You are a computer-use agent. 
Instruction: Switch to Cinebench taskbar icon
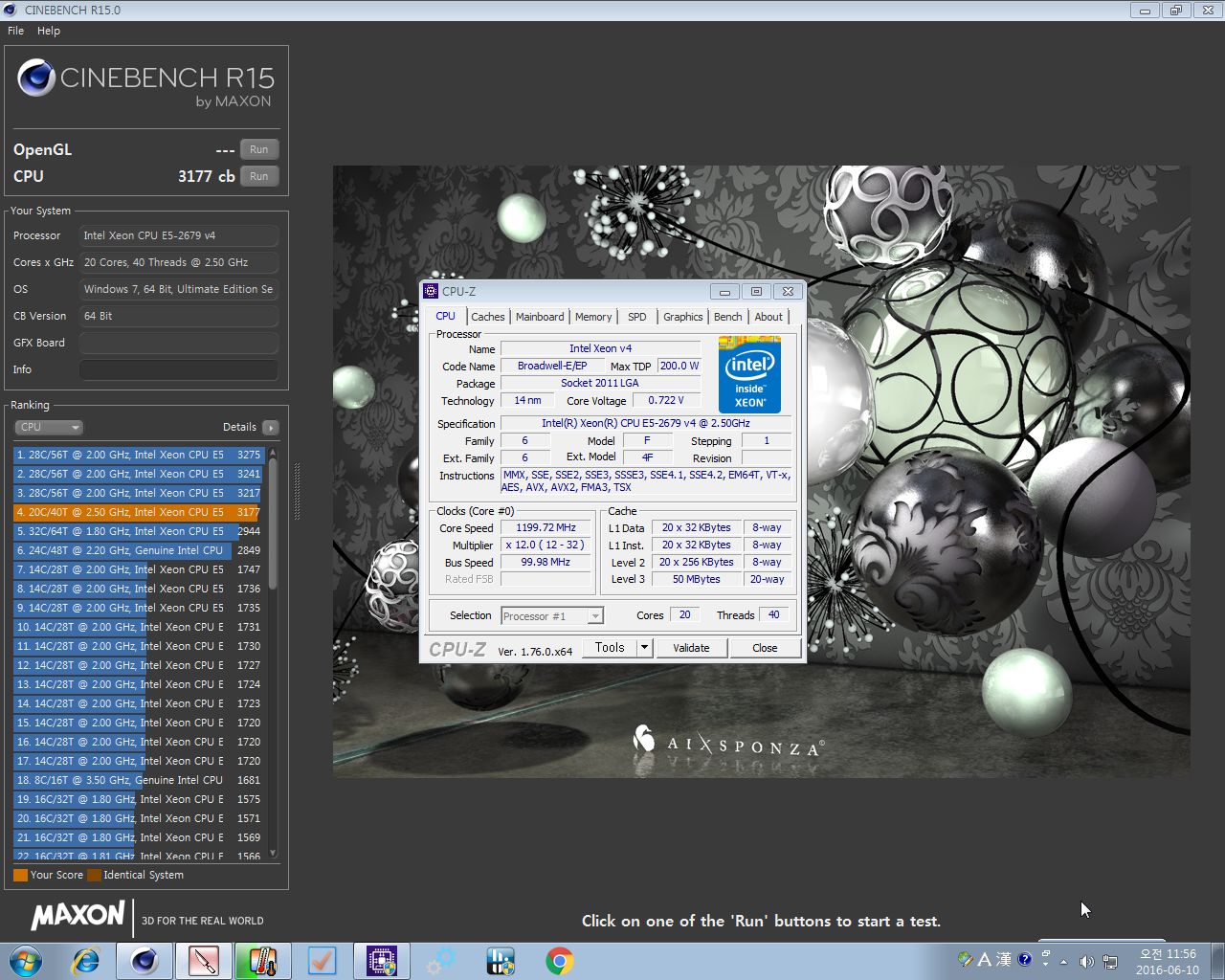pyautogui.click(x=145, y=961)
